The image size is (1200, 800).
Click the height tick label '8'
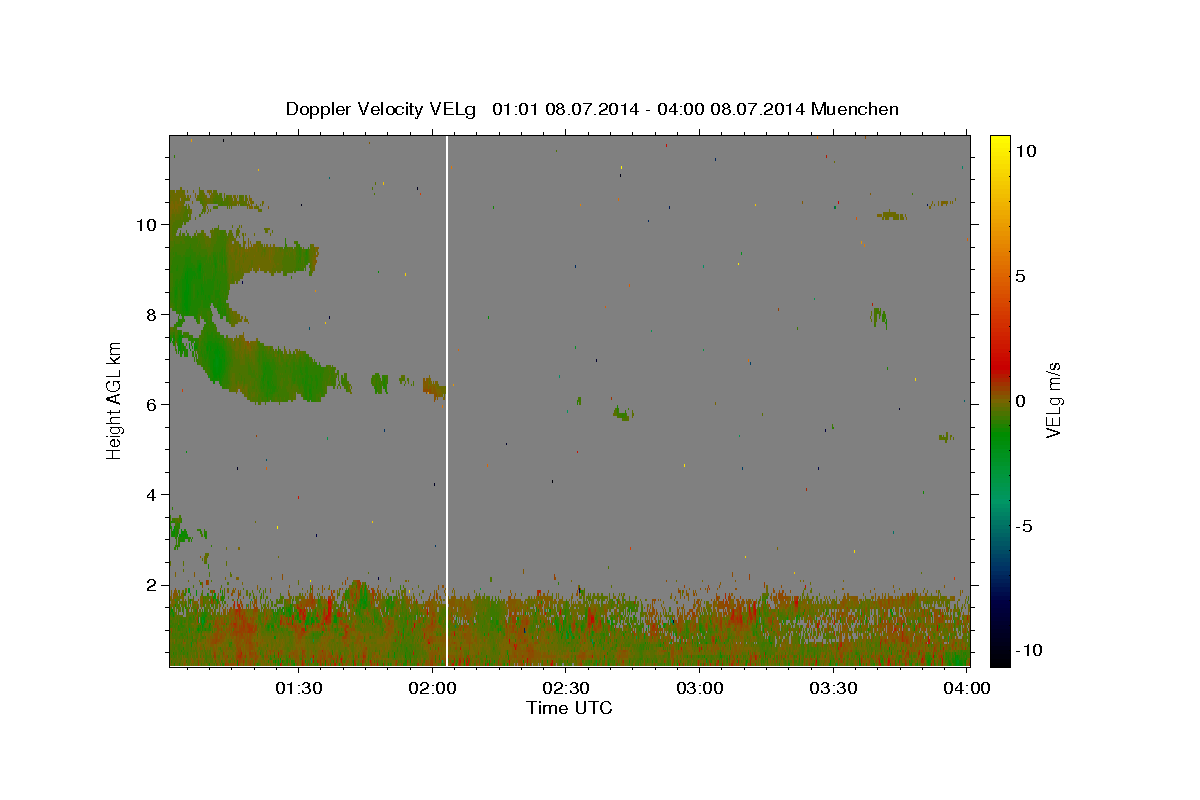coord(154,315)
